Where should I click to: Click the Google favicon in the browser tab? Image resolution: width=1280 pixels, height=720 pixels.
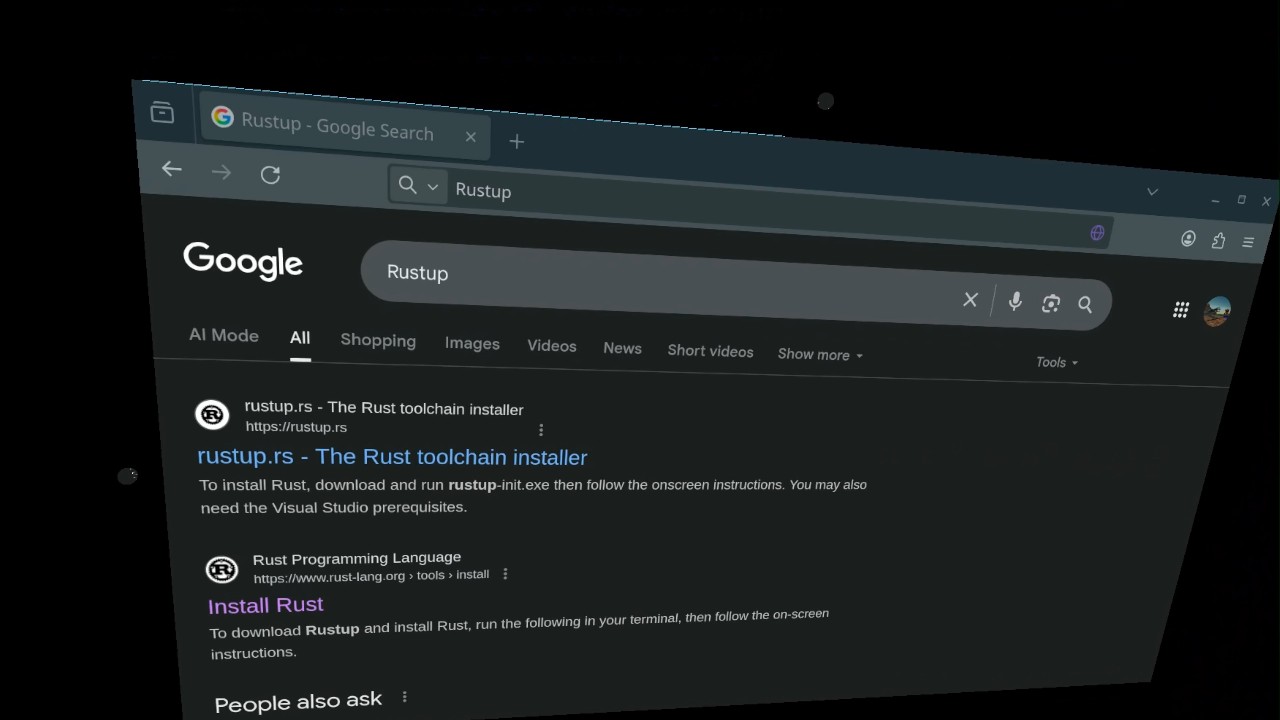tap(222, 118)
